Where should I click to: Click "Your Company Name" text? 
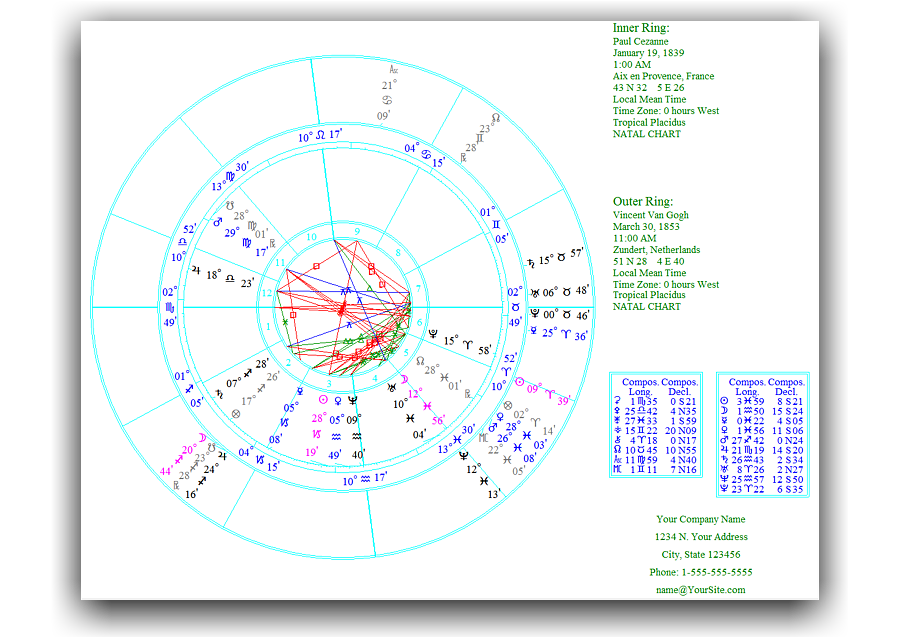[x=701, y=519]
